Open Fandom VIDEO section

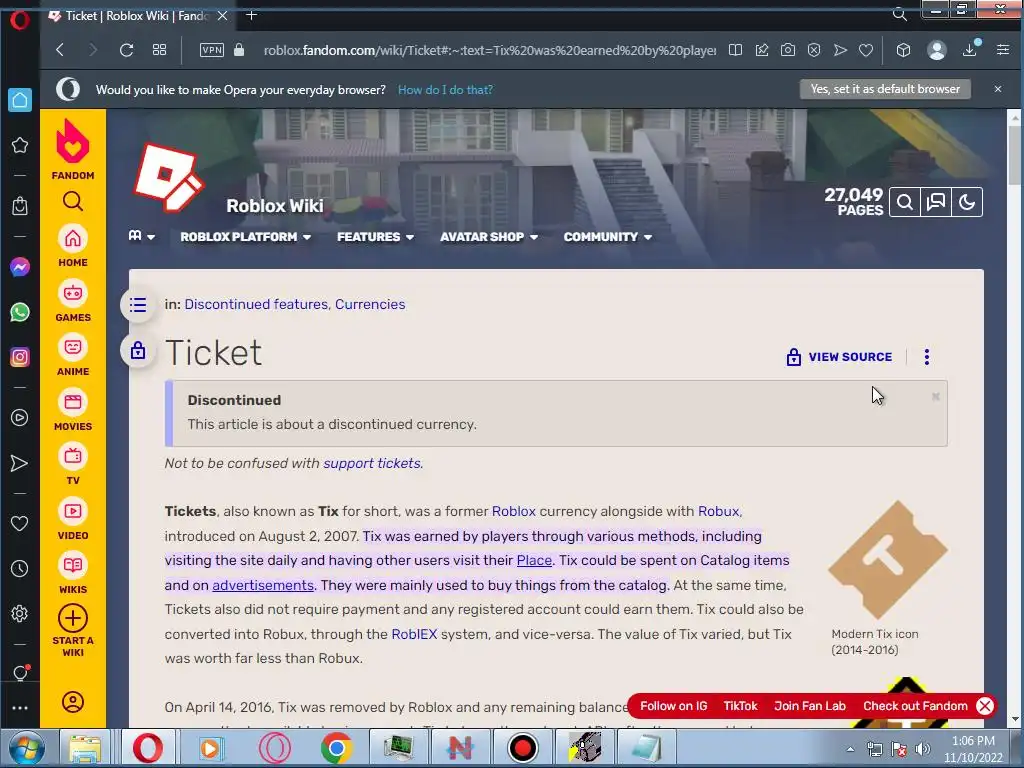[x=72, y=519]
